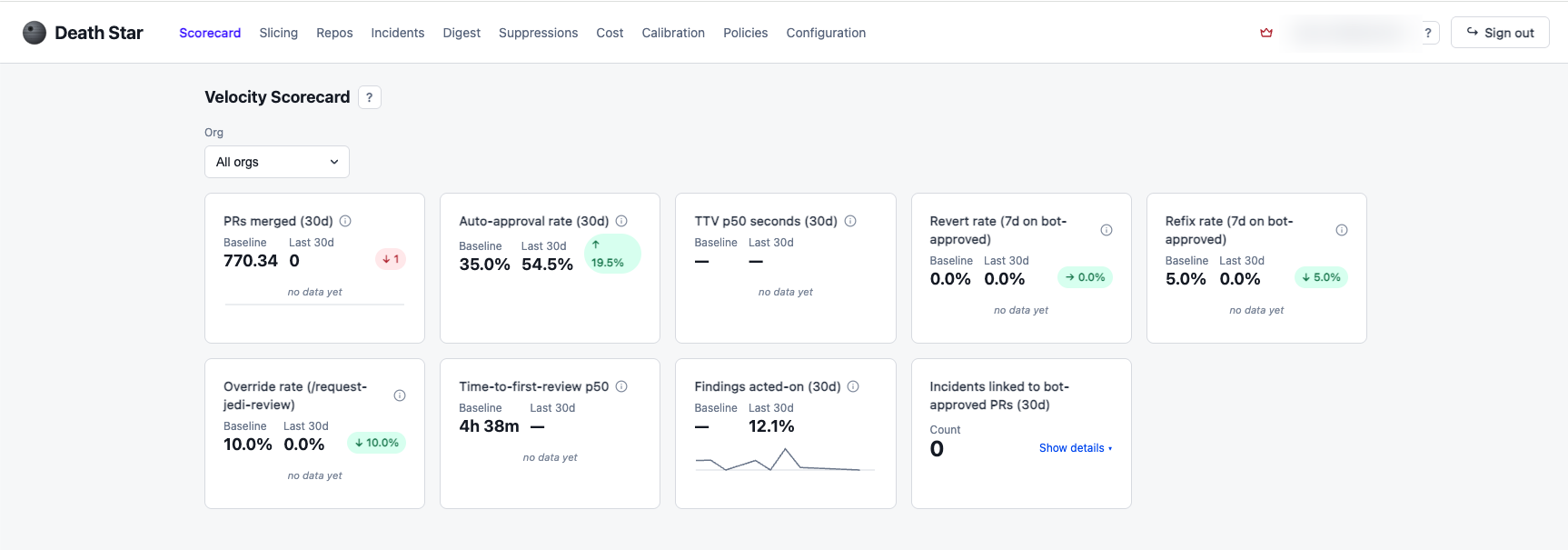Show info for Findings acted-on (30d)
1568x550 pixels.
pos(853,386)
